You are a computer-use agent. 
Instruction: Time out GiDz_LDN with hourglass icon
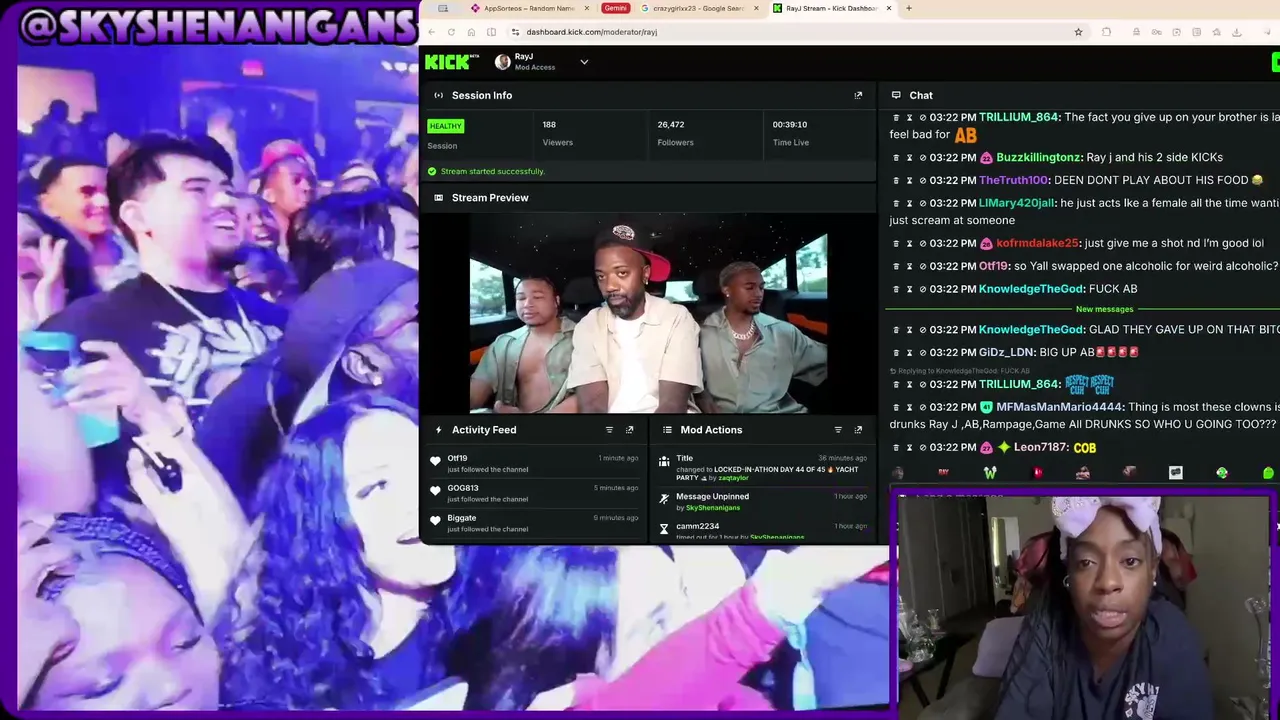pyautogui.click(x=909, y=353)
